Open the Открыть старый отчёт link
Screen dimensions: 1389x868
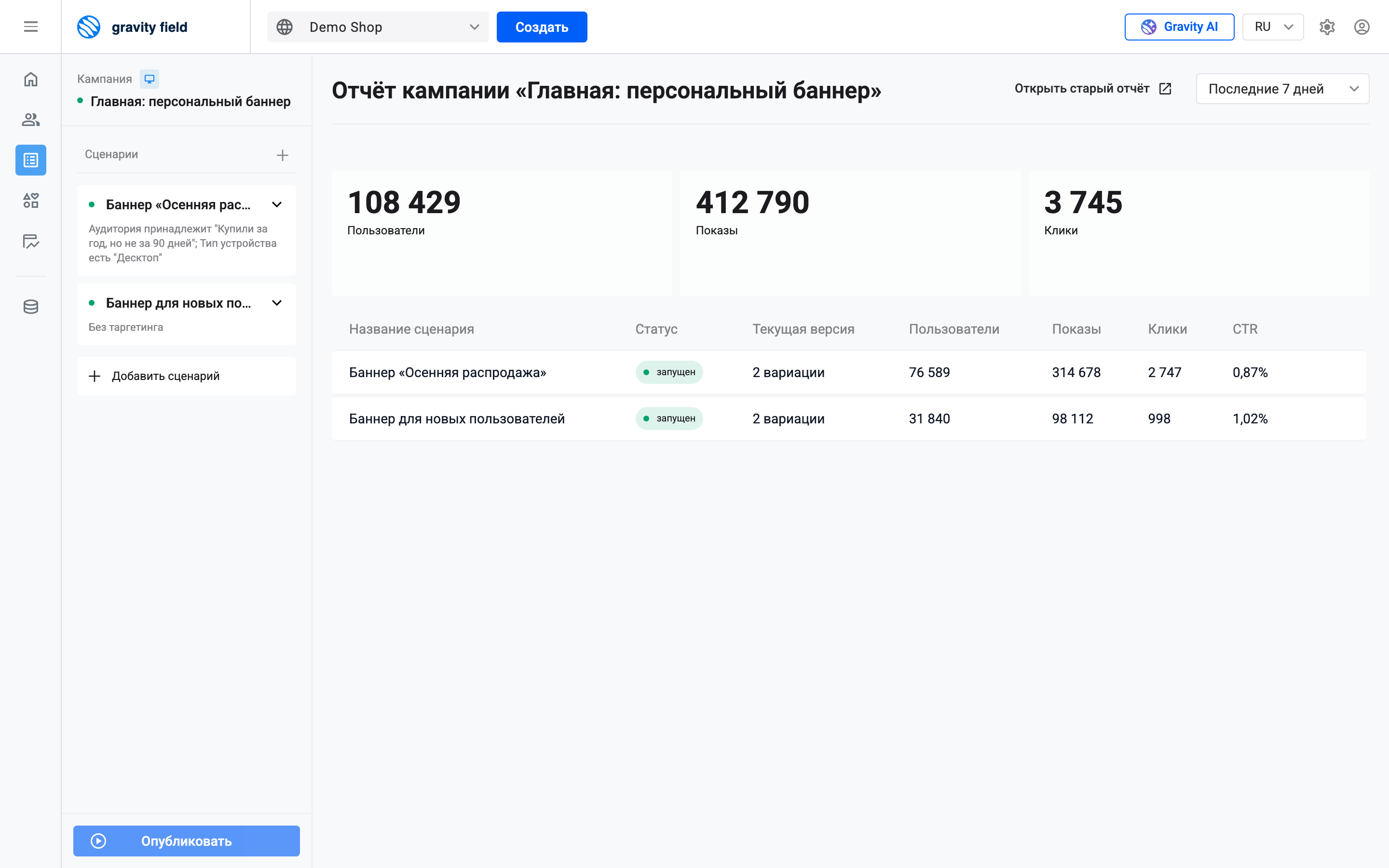point(1093,88)
